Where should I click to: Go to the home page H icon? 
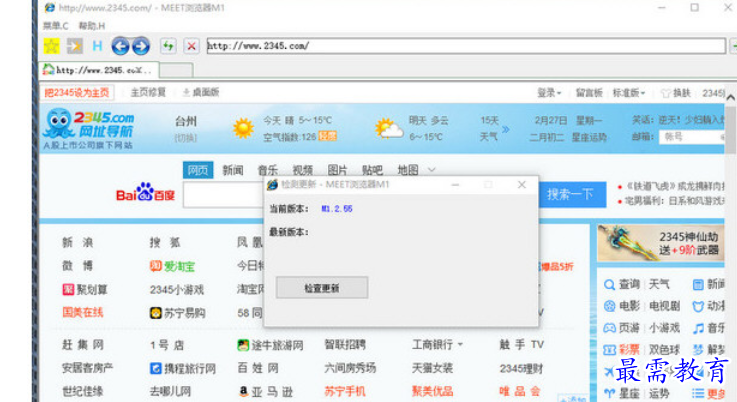click(97, 46)
